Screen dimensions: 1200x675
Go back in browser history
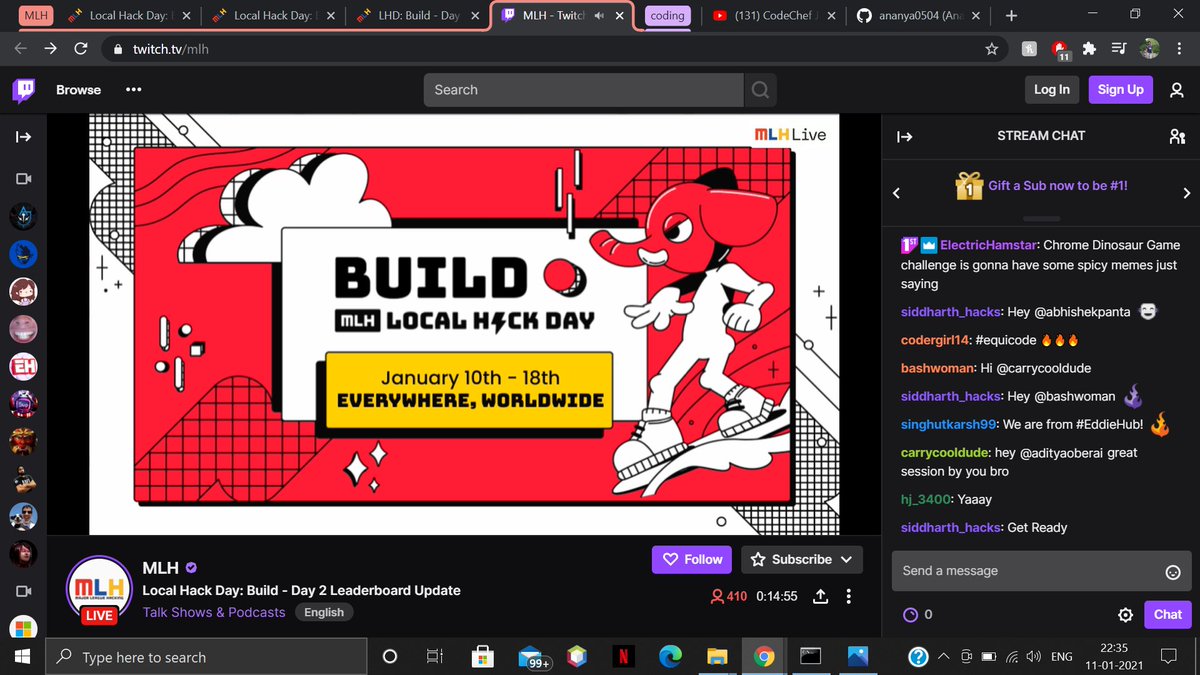pyautogui.click(x=20, y=48)
